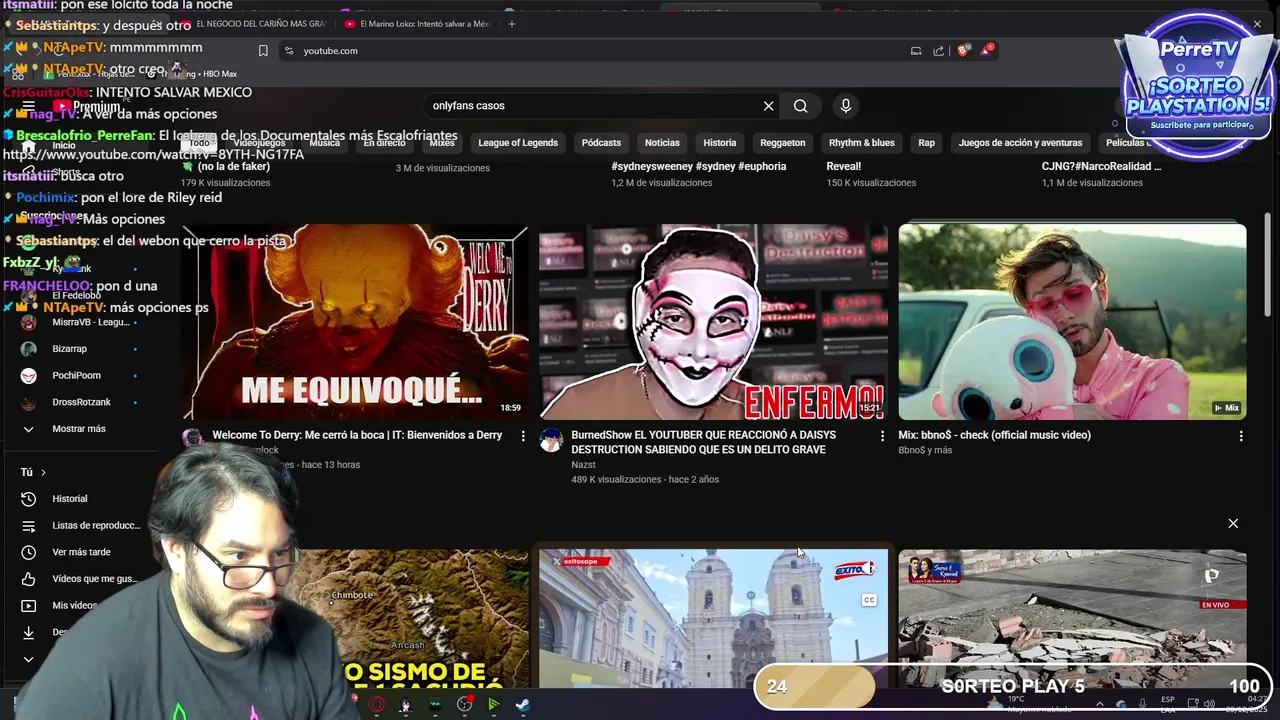
Task: Open Steam from the taskbar
Action: coord(522,704)
